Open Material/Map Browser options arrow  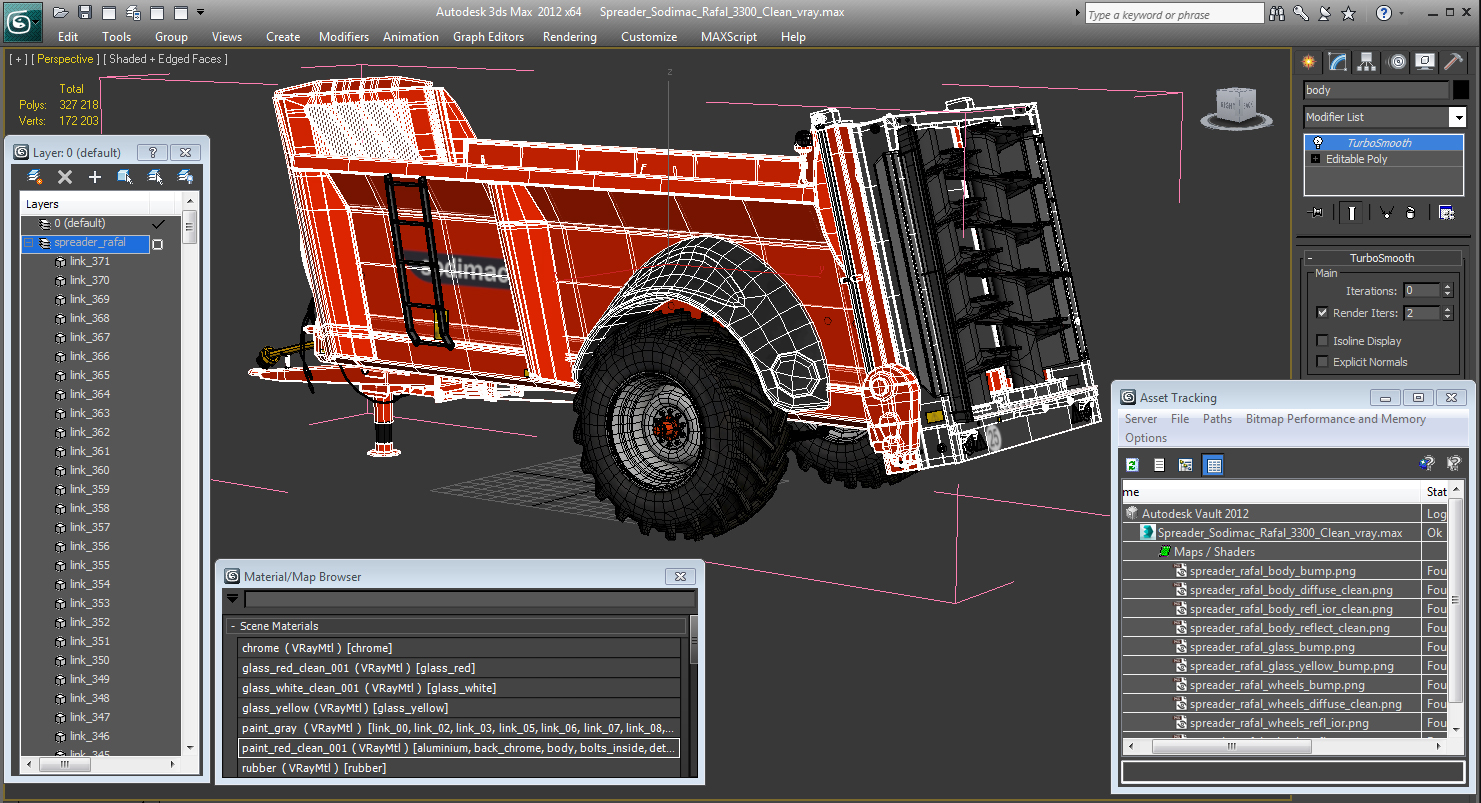233,599
